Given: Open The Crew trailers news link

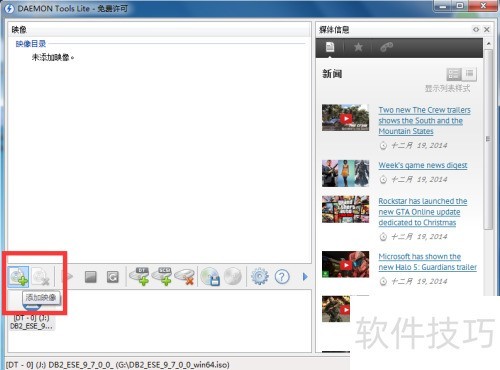Looking at the screenshot, I should pos(424,120).
